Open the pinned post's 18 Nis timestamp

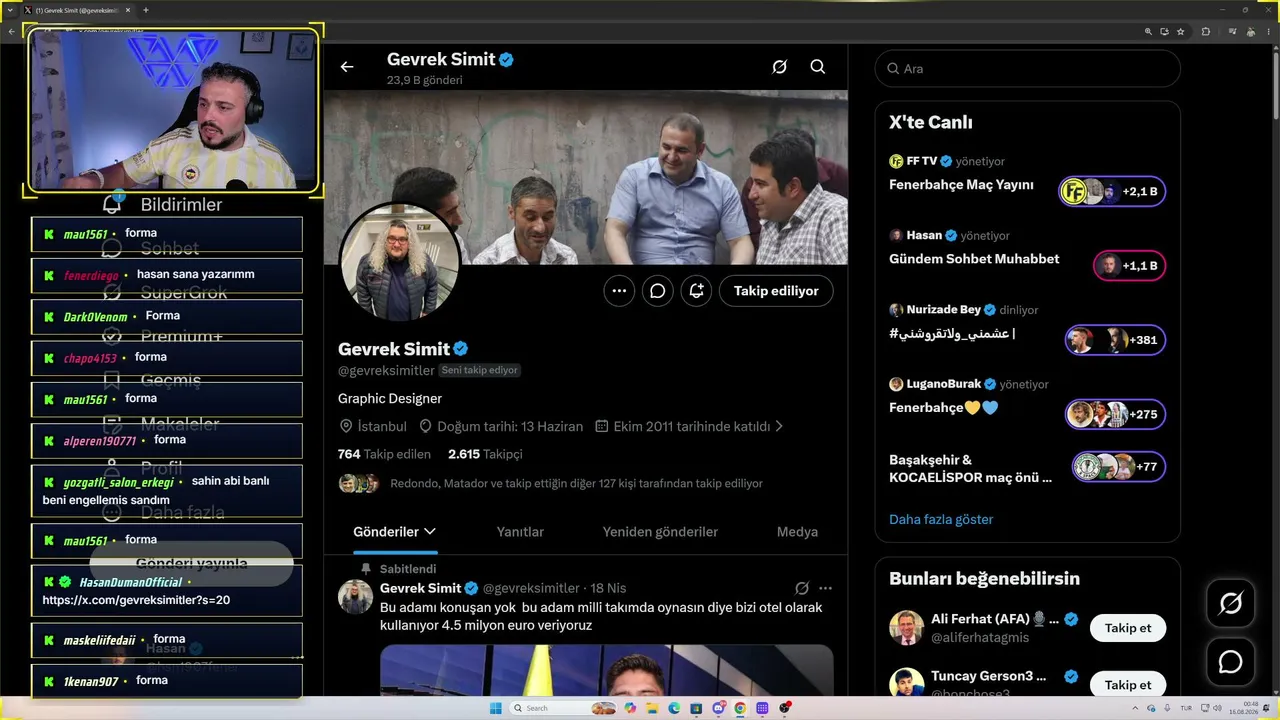608,588
